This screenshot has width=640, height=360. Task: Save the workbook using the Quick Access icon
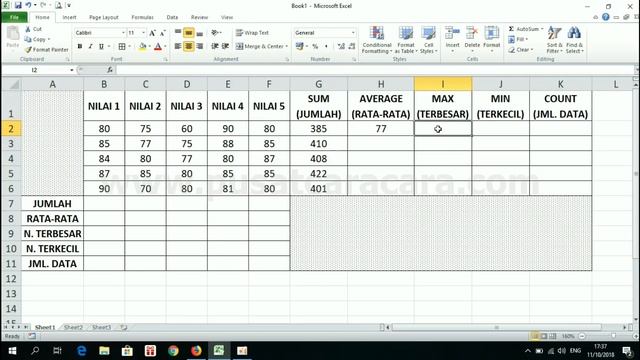(x=18, y=5)
